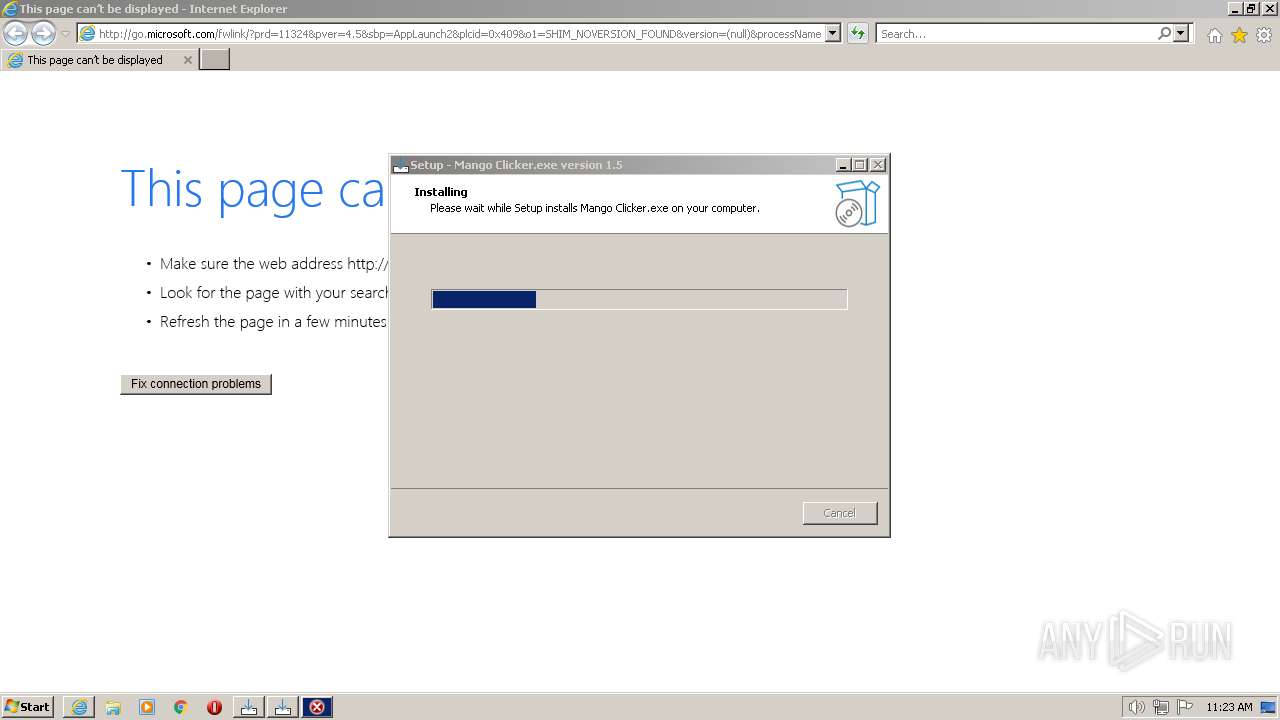Go back with Internet Explorer's Back arrow
The height and width of the screenshot is (720, 1280).
point(15,33)
